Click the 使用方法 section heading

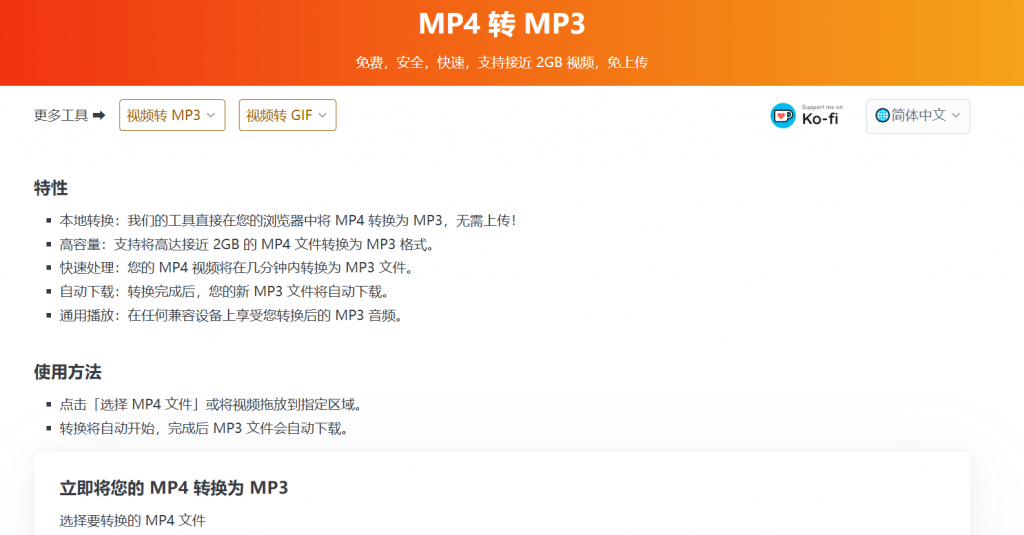click(68, 371)
